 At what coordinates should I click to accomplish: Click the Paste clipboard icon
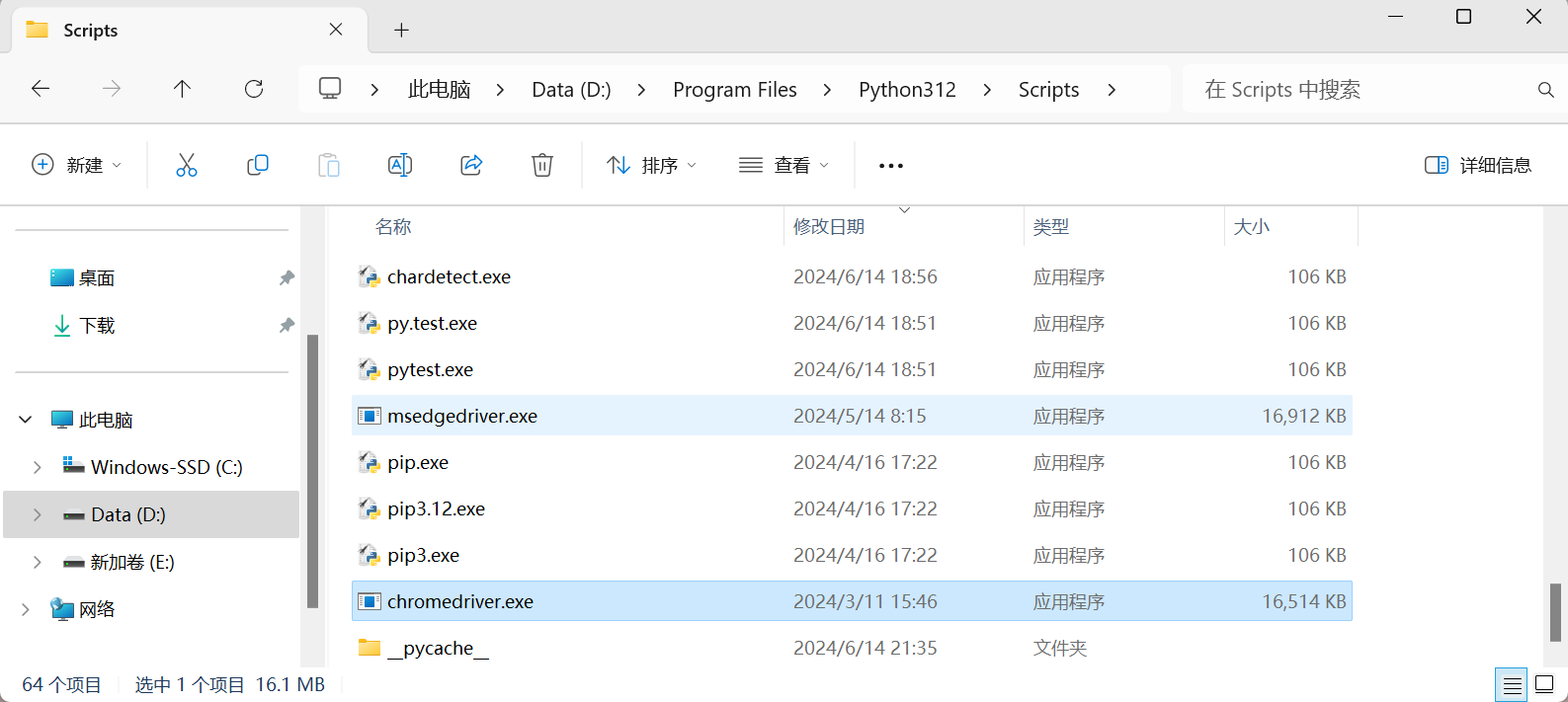coord(329,165)
